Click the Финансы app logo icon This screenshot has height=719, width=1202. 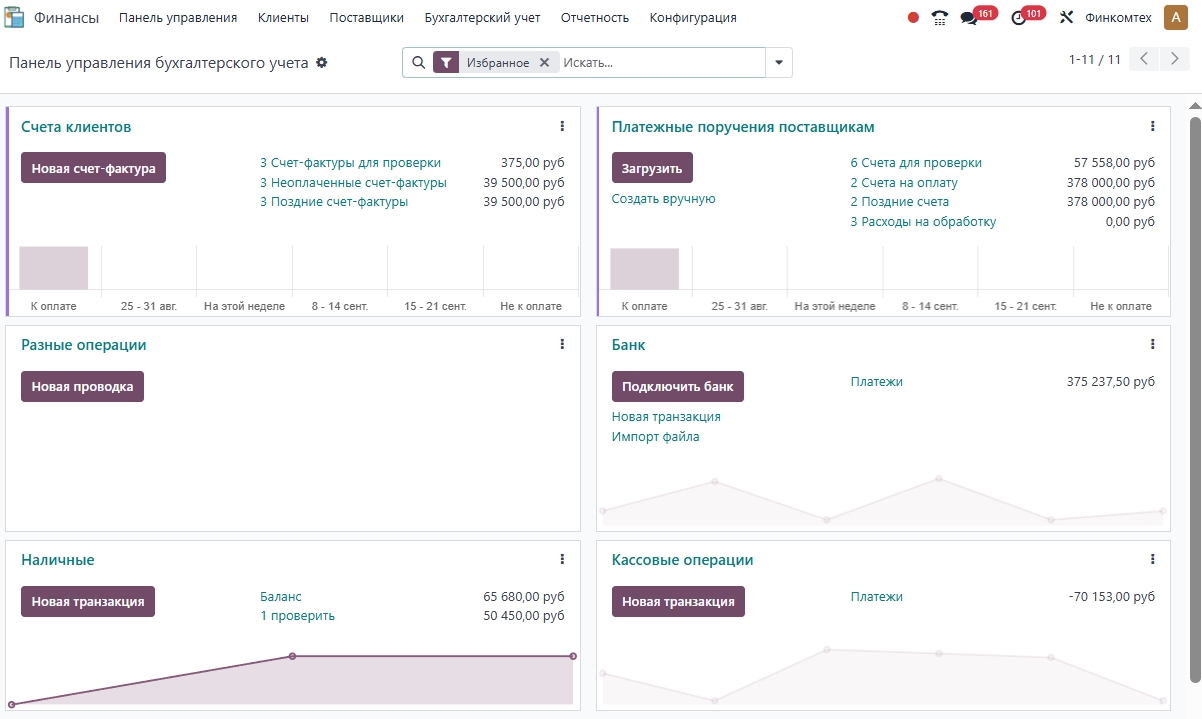click(15, 18)
